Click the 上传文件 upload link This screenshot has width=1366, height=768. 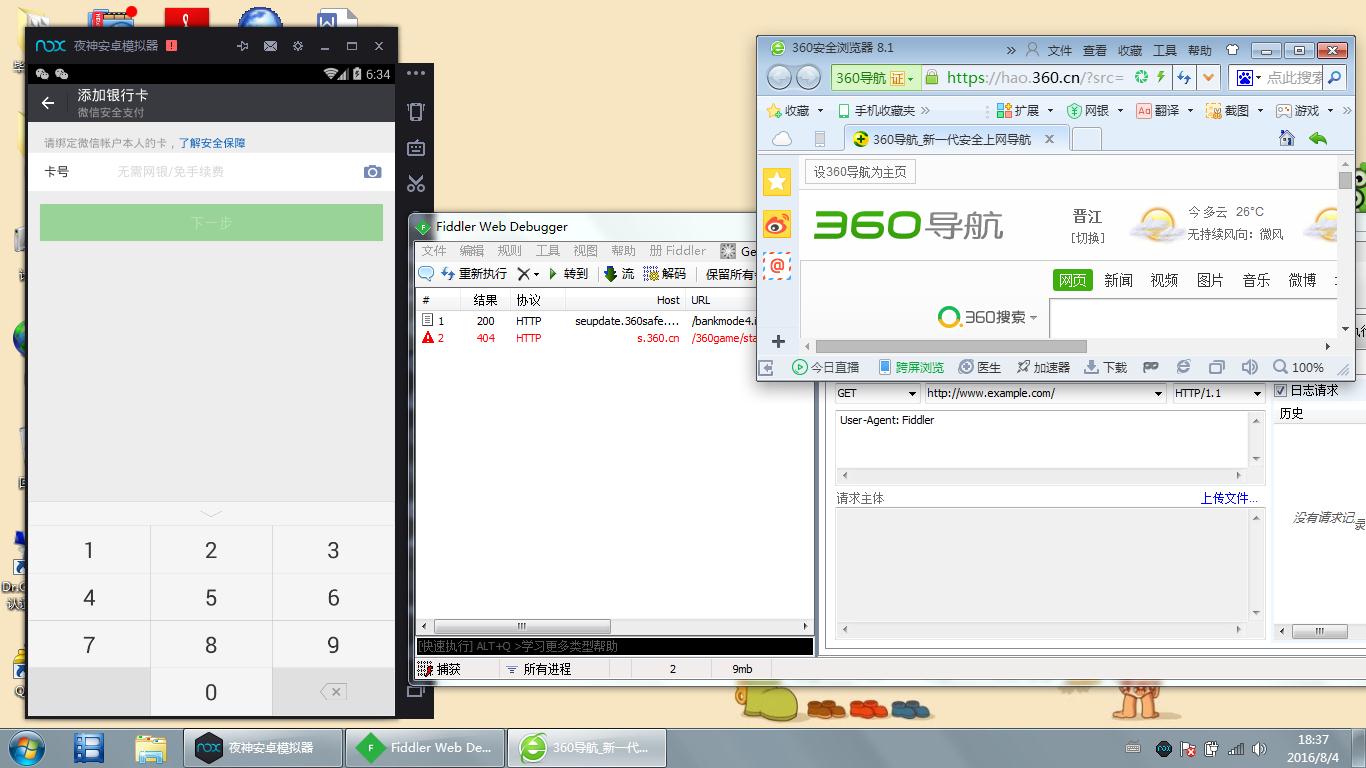[1229, 498]
